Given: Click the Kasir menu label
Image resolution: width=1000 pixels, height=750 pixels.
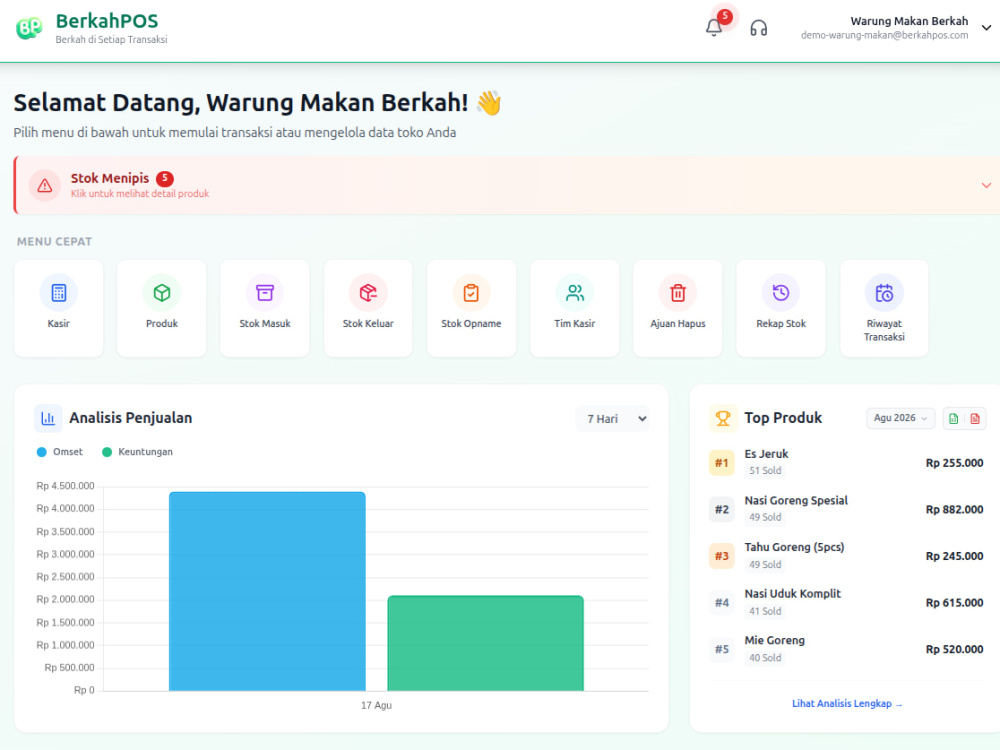Looking at the screenshot, I should click(59, 323).
